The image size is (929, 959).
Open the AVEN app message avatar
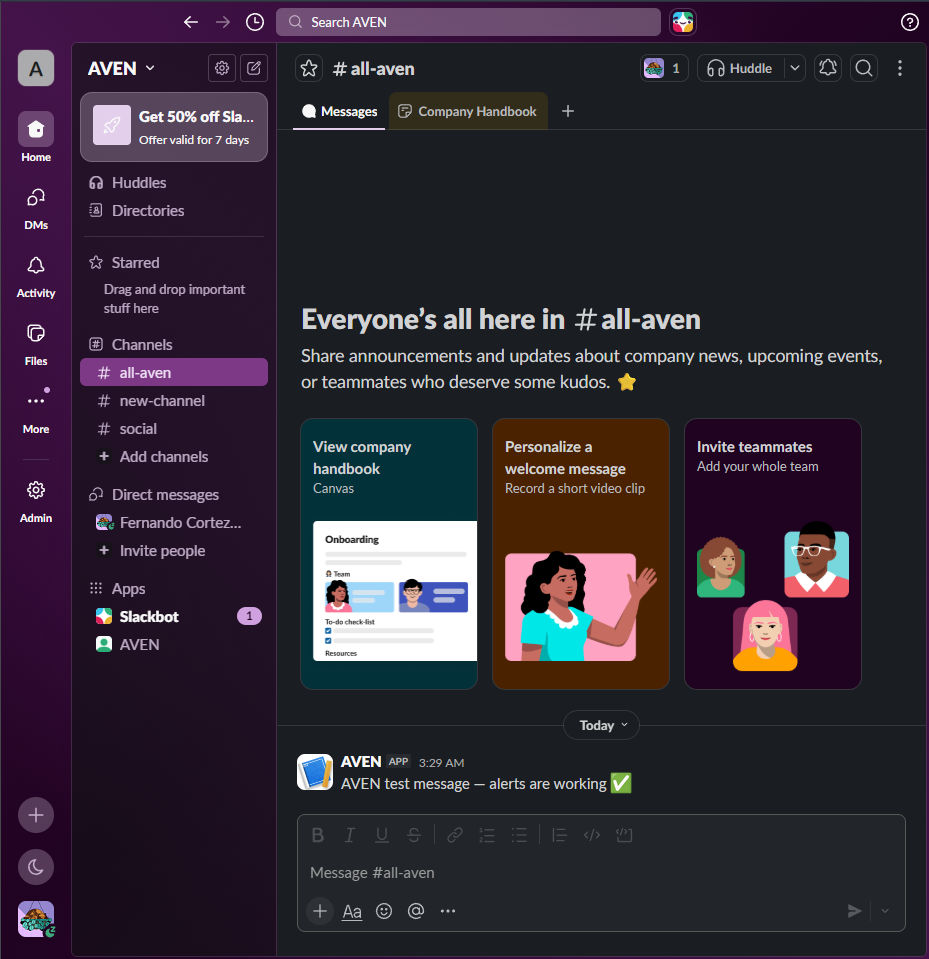(315, 772)
